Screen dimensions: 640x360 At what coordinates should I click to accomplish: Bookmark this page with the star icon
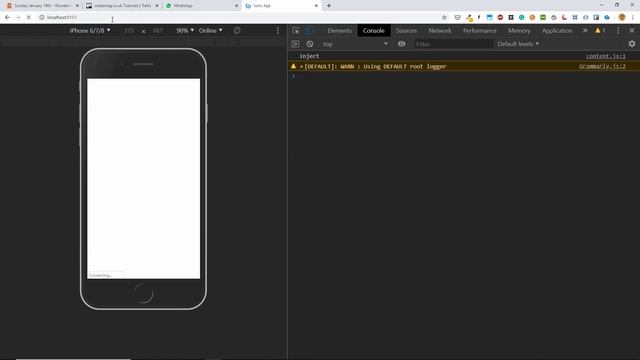tap(444, 18)
